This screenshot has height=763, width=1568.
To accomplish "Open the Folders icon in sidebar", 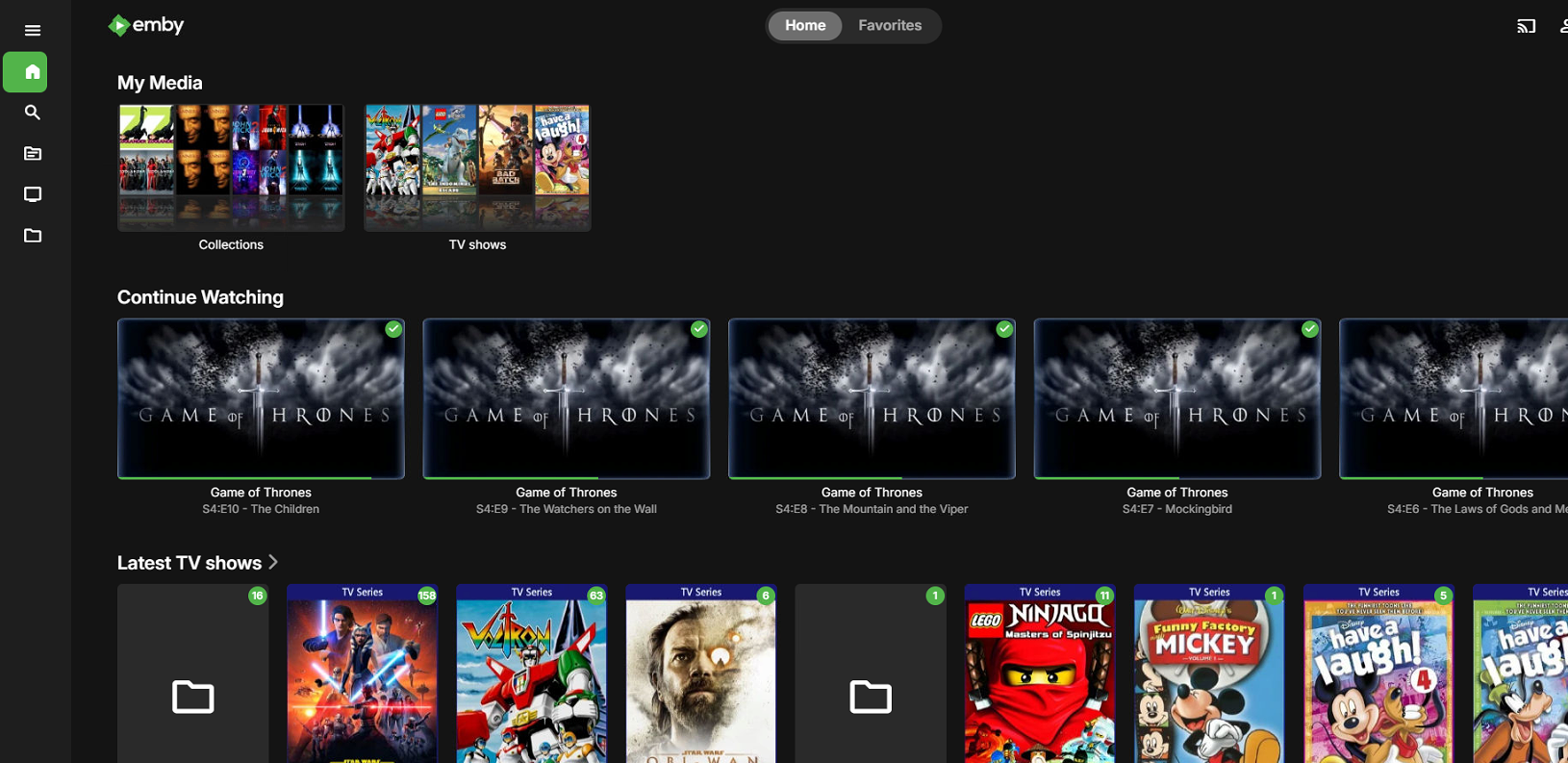I will pos(32,236).
